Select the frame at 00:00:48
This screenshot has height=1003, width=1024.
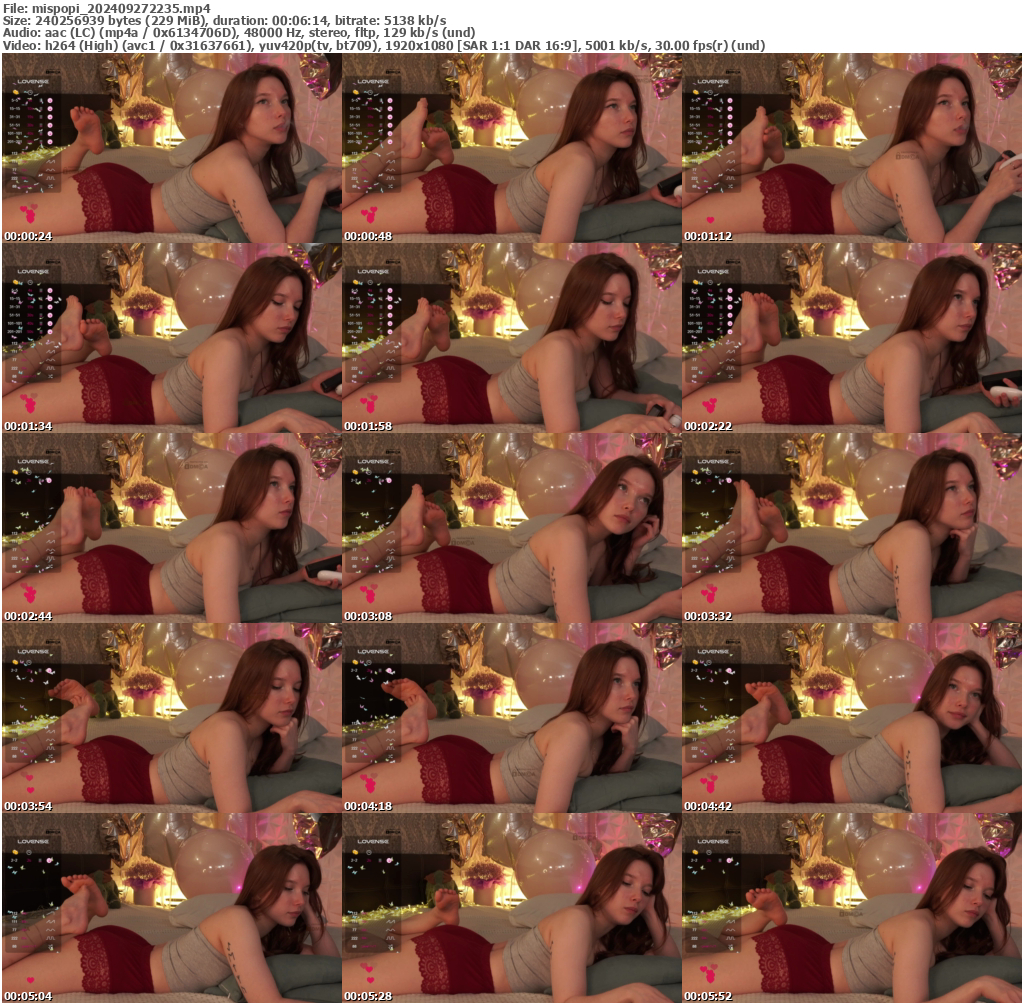511,149
